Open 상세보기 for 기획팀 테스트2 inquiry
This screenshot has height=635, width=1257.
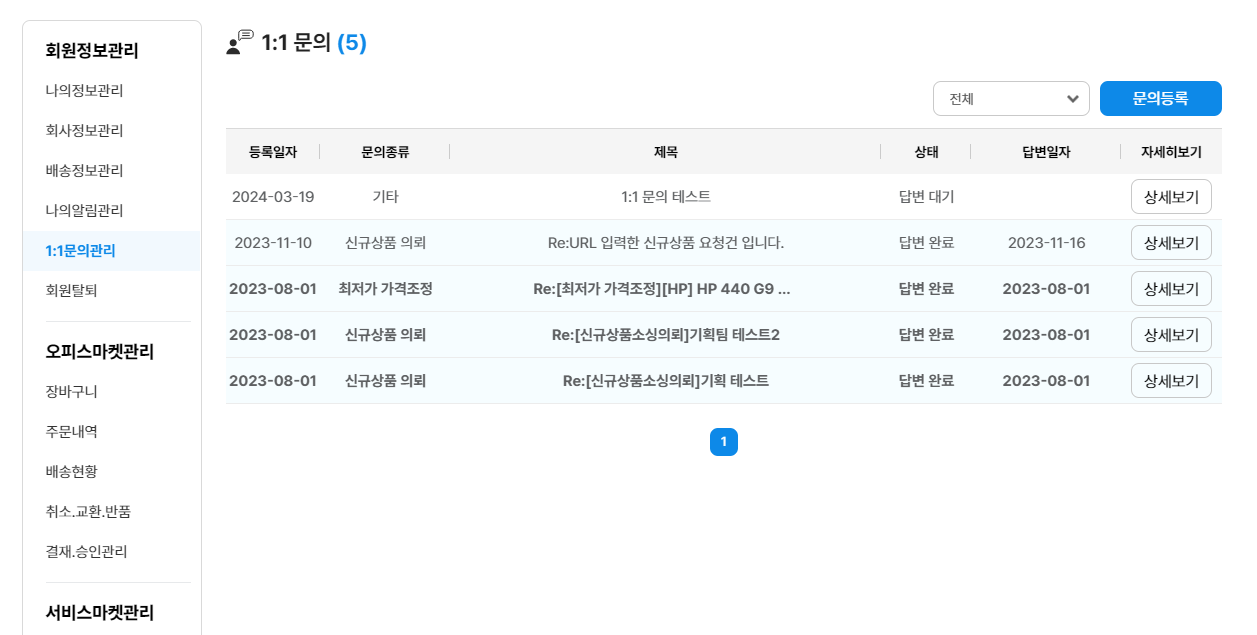point(1171,335)
